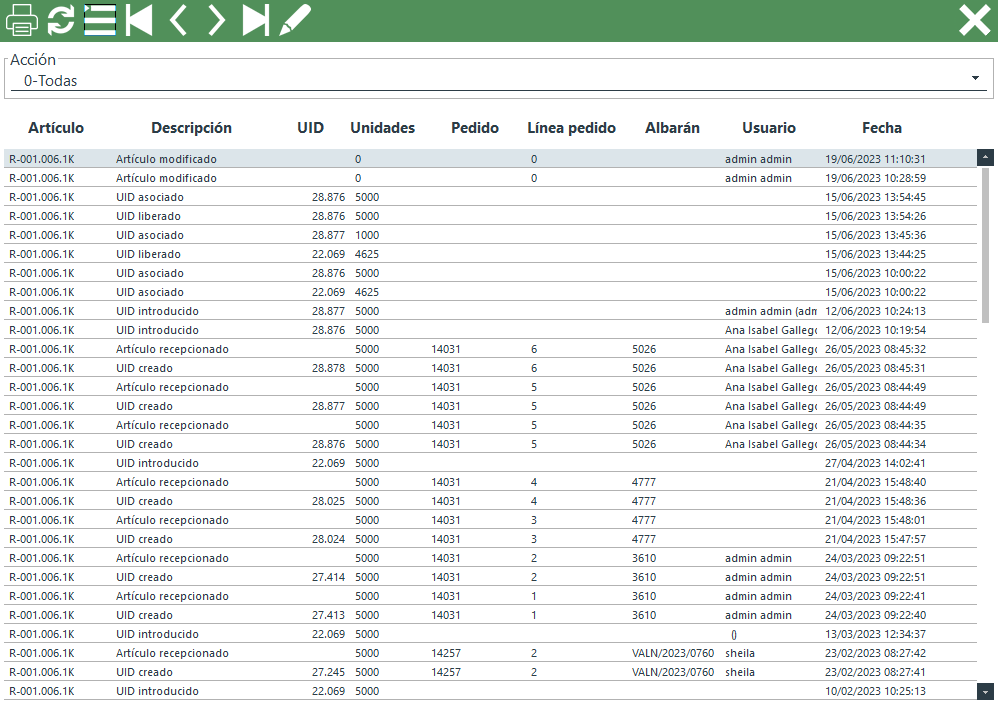This screenshot has height=723, width=998.
Task: Jump to the last record
Action: 256,20
